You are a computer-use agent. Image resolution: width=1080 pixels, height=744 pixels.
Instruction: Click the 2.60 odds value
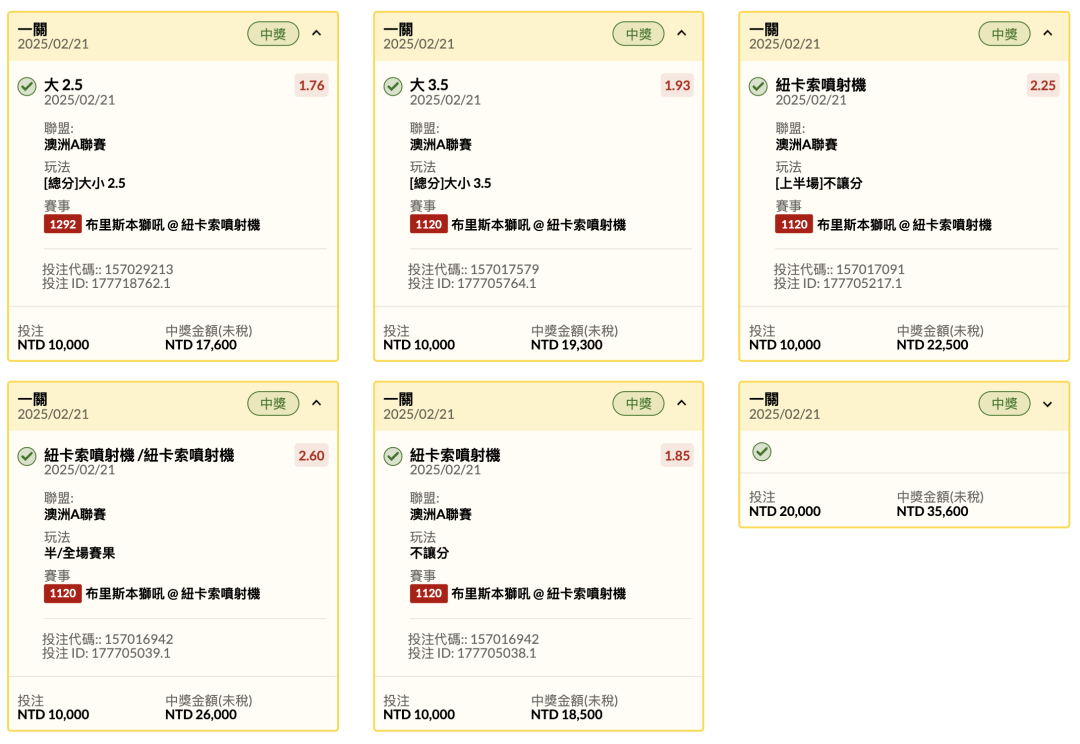[311, 455]
